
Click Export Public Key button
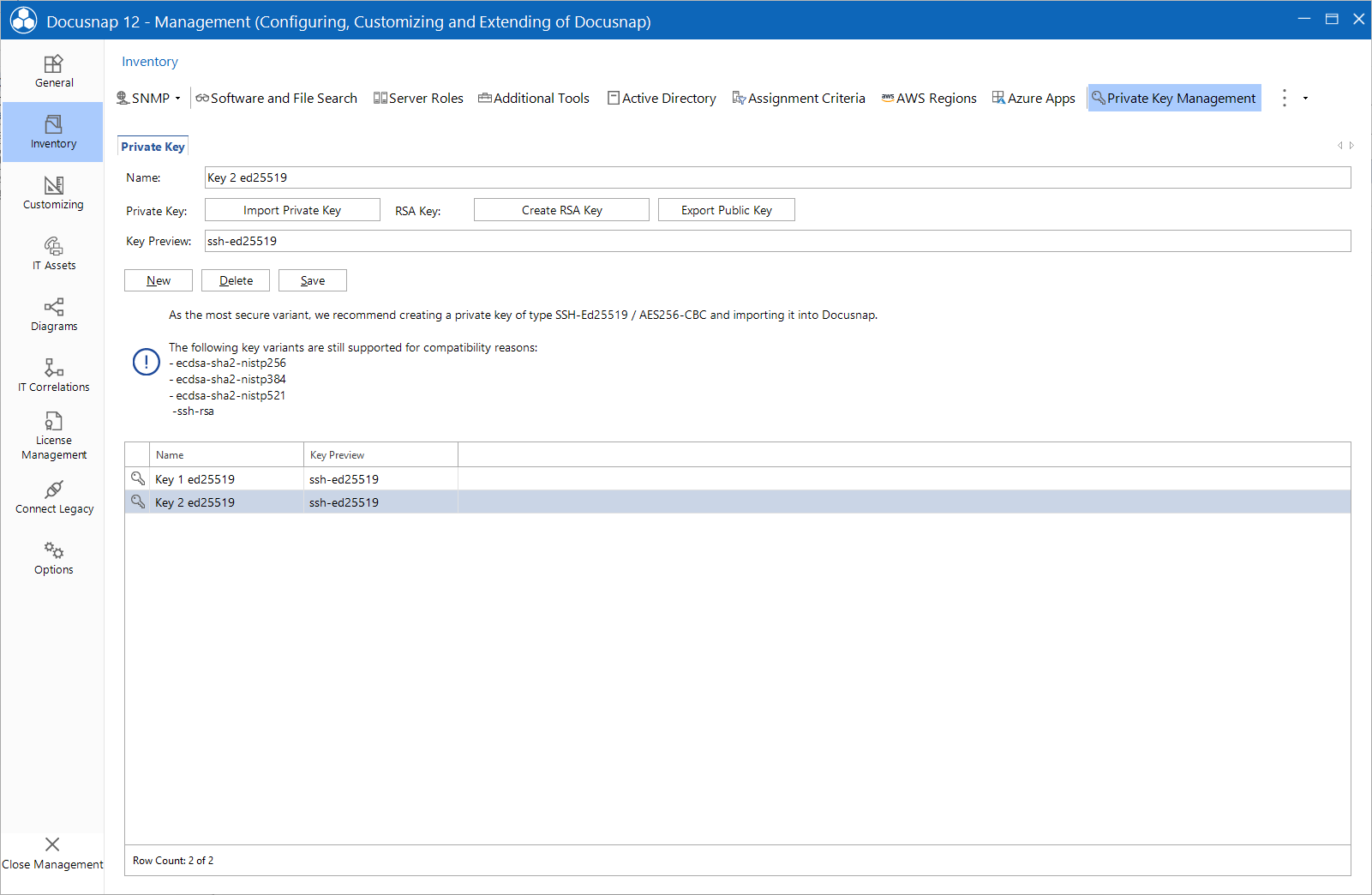pos(727,210)
